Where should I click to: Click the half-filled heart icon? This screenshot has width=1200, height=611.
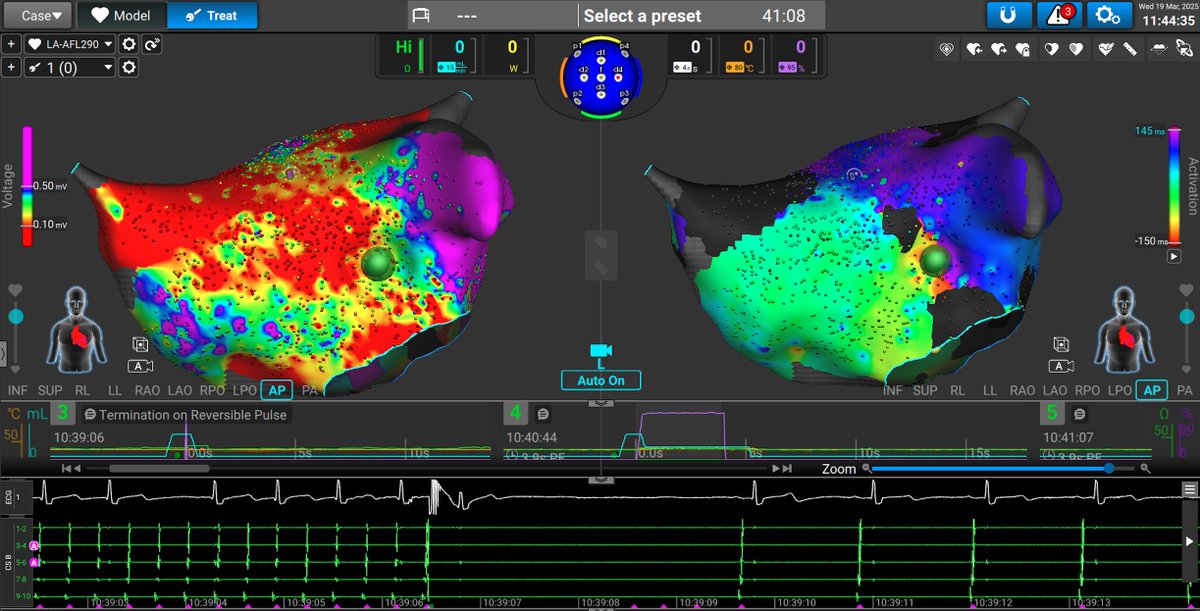1052,48
